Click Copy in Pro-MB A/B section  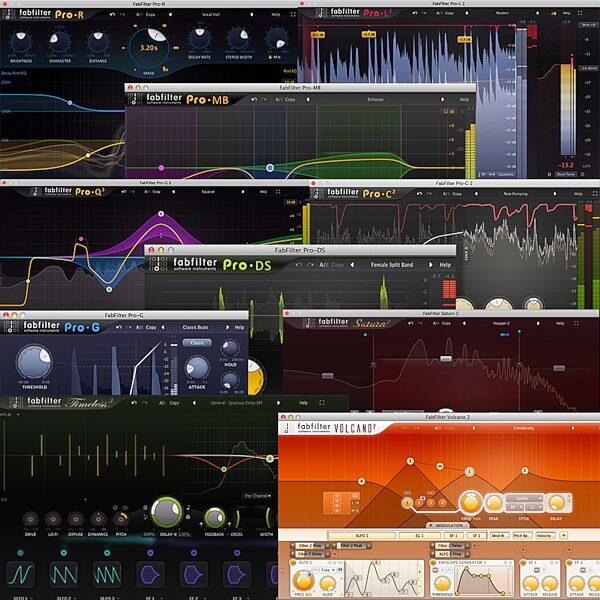[290, 99]
